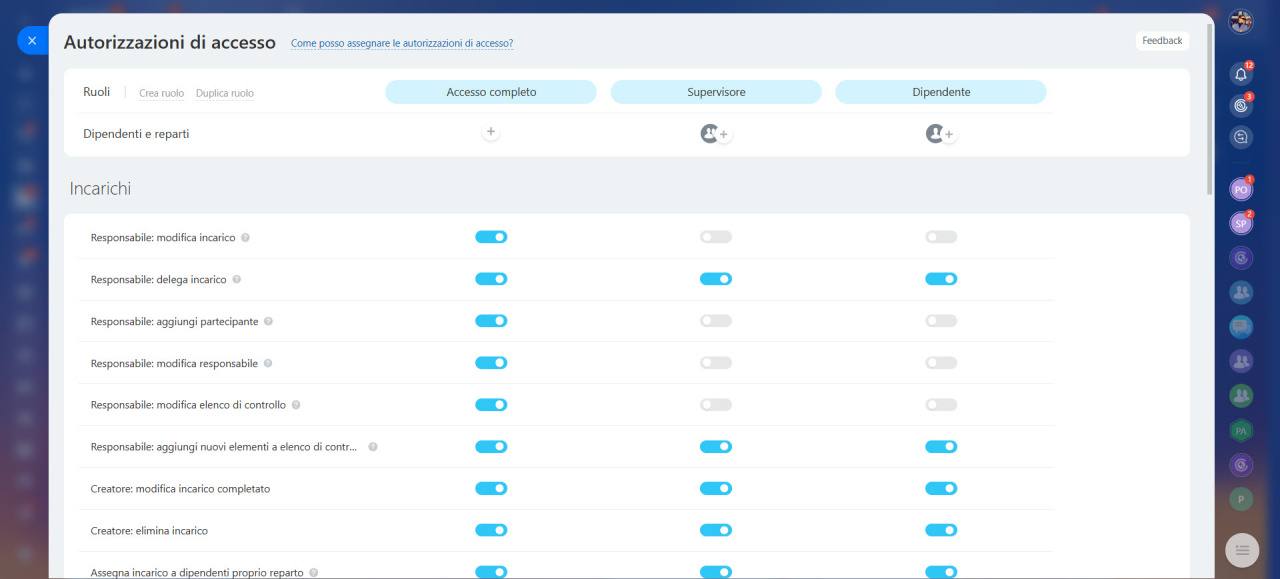Open the chat bubble group icon in sidebar
The width and height of the screenshot is (1280, 579).
point(1241,327)
